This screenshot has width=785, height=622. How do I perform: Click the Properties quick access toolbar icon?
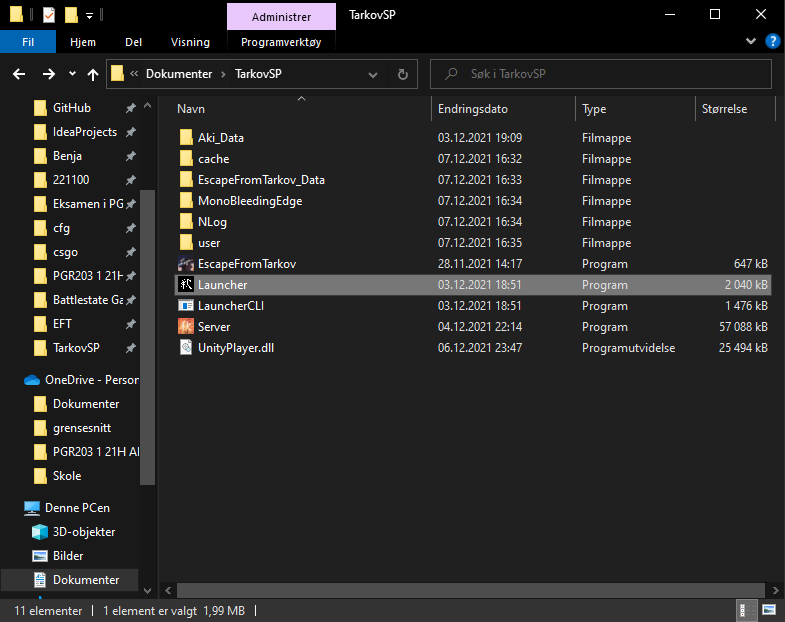tap(49, 15)
